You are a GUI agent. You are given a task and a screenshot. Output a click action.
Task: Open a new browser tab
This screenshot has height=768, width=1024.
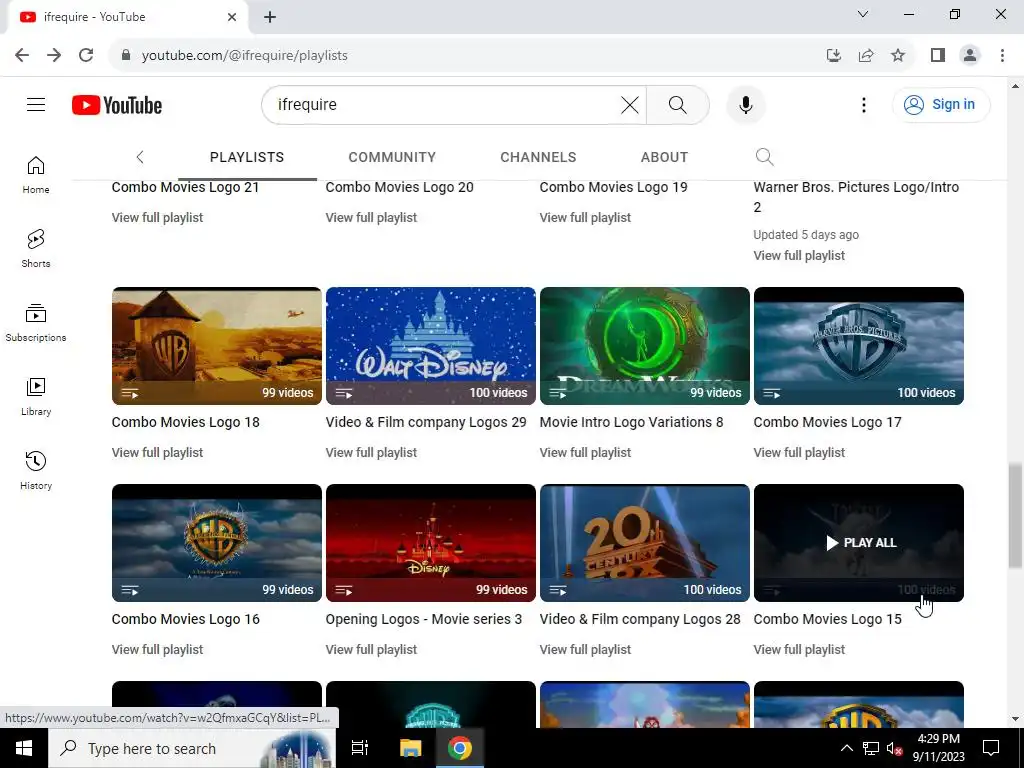pos(270,17)
